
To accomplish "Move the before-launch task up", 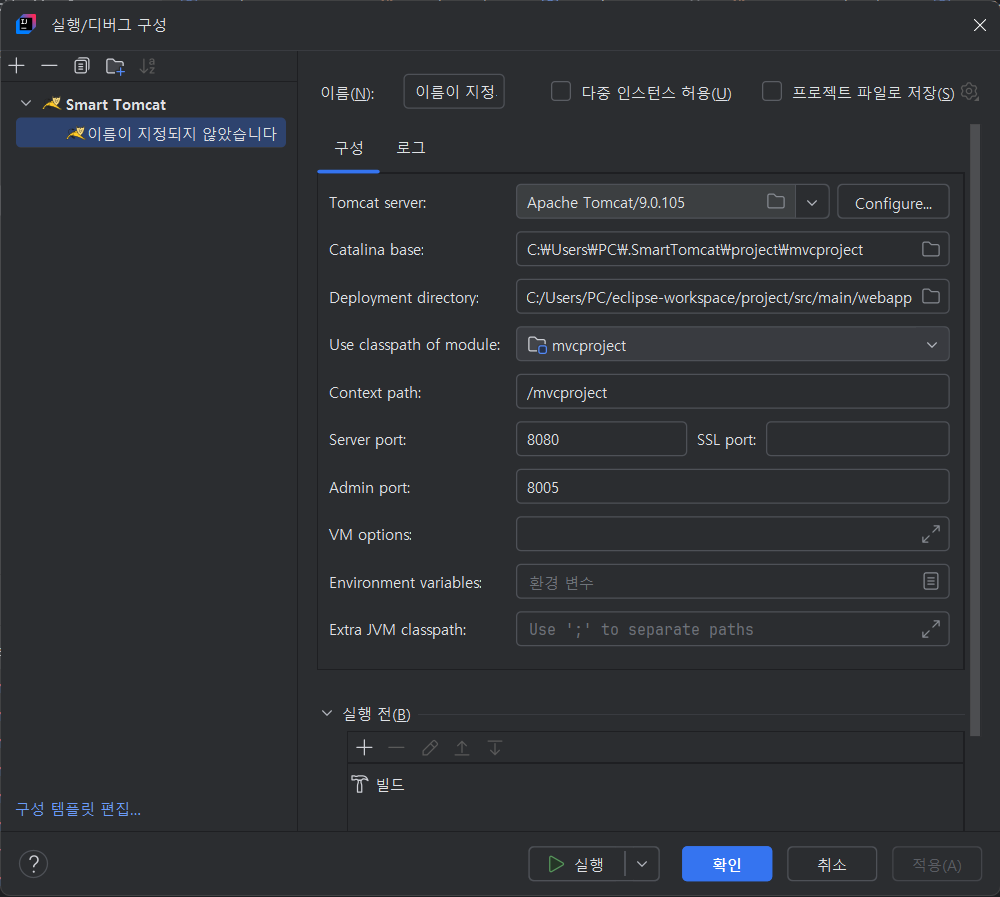I will [462, 747].
